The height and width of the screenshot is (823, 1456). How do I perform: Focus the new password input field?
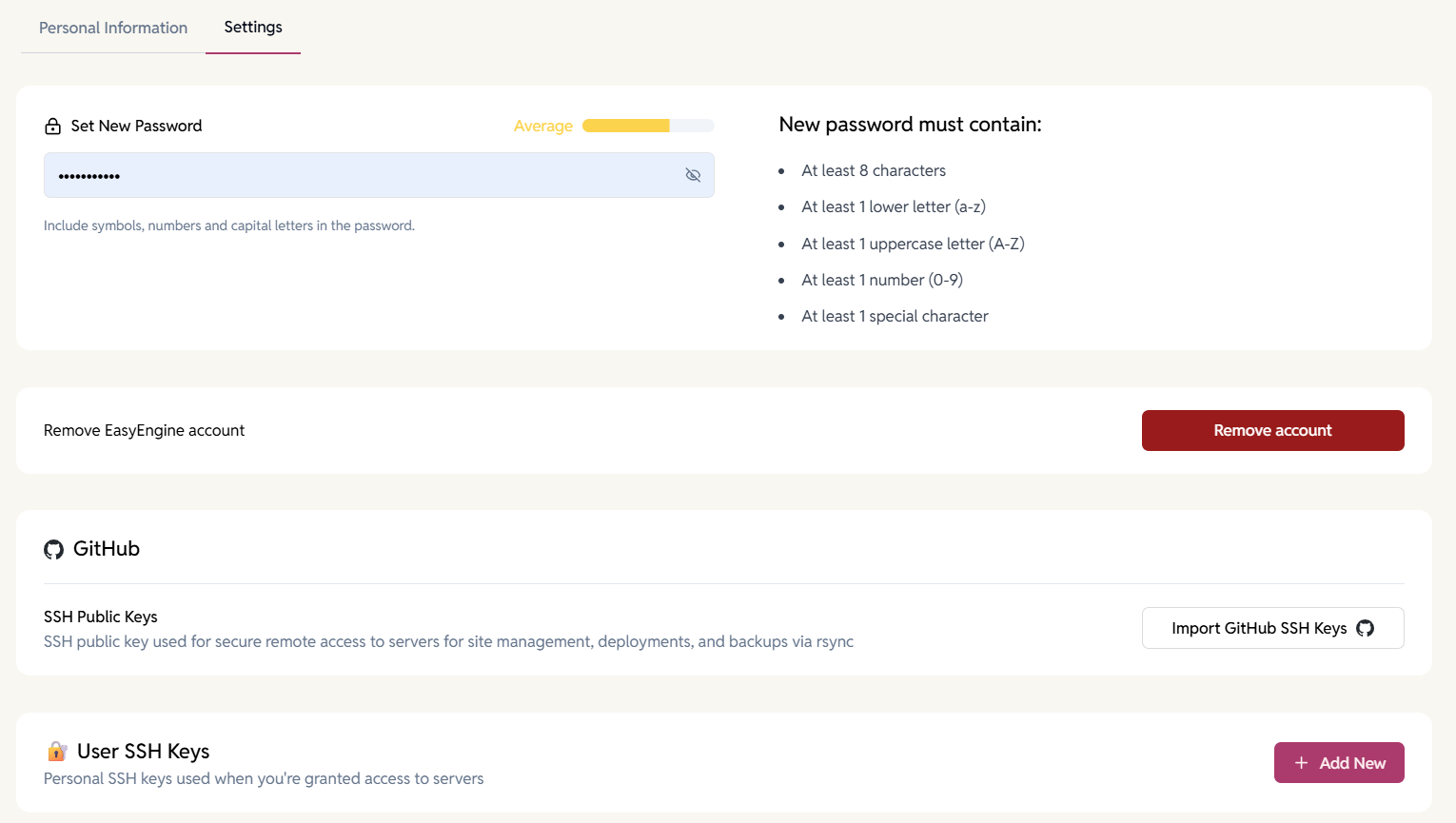point(362,175)
